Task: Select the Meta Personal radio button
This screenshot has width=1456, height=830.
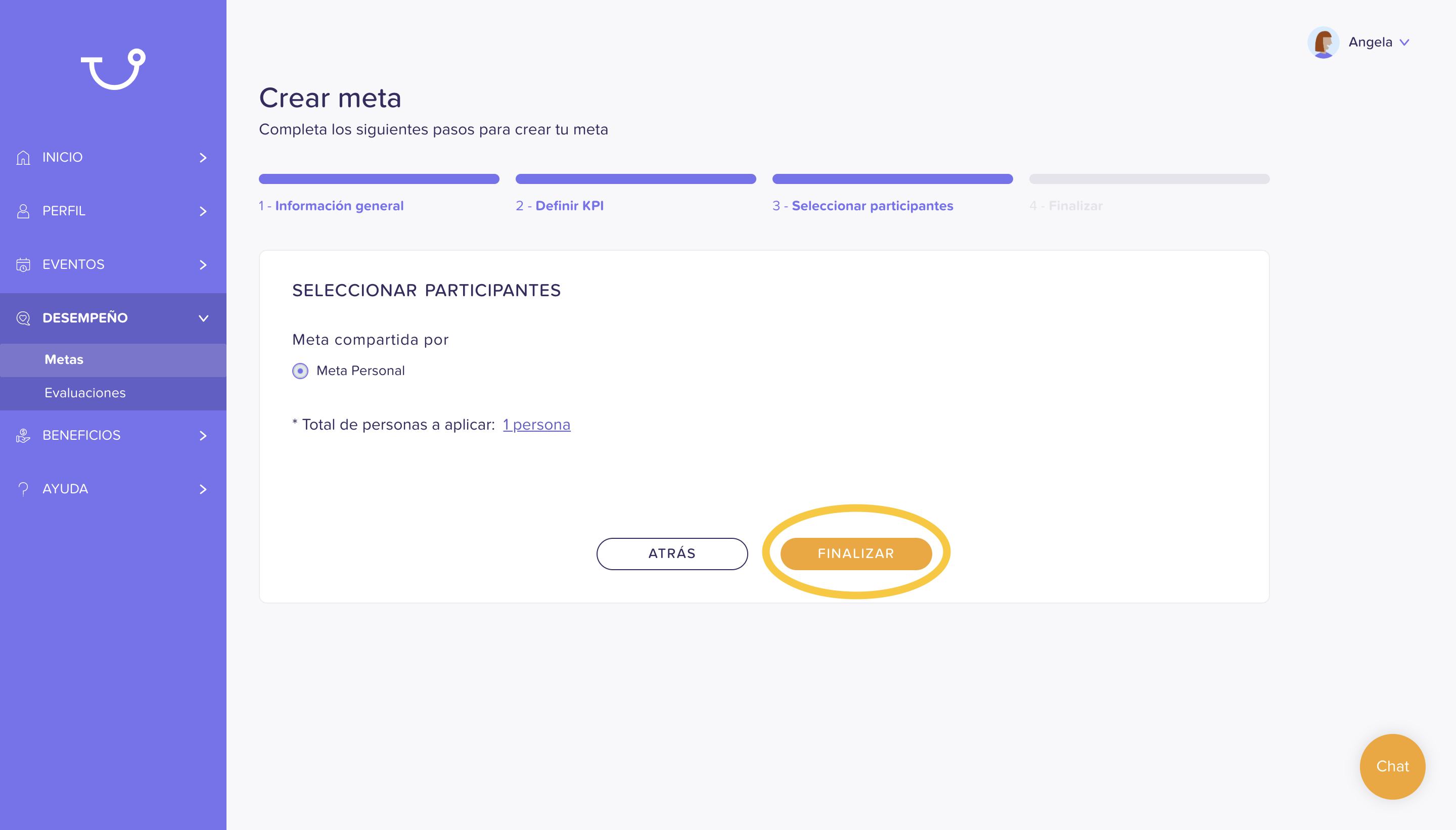Action: click(x=300, y=371)
